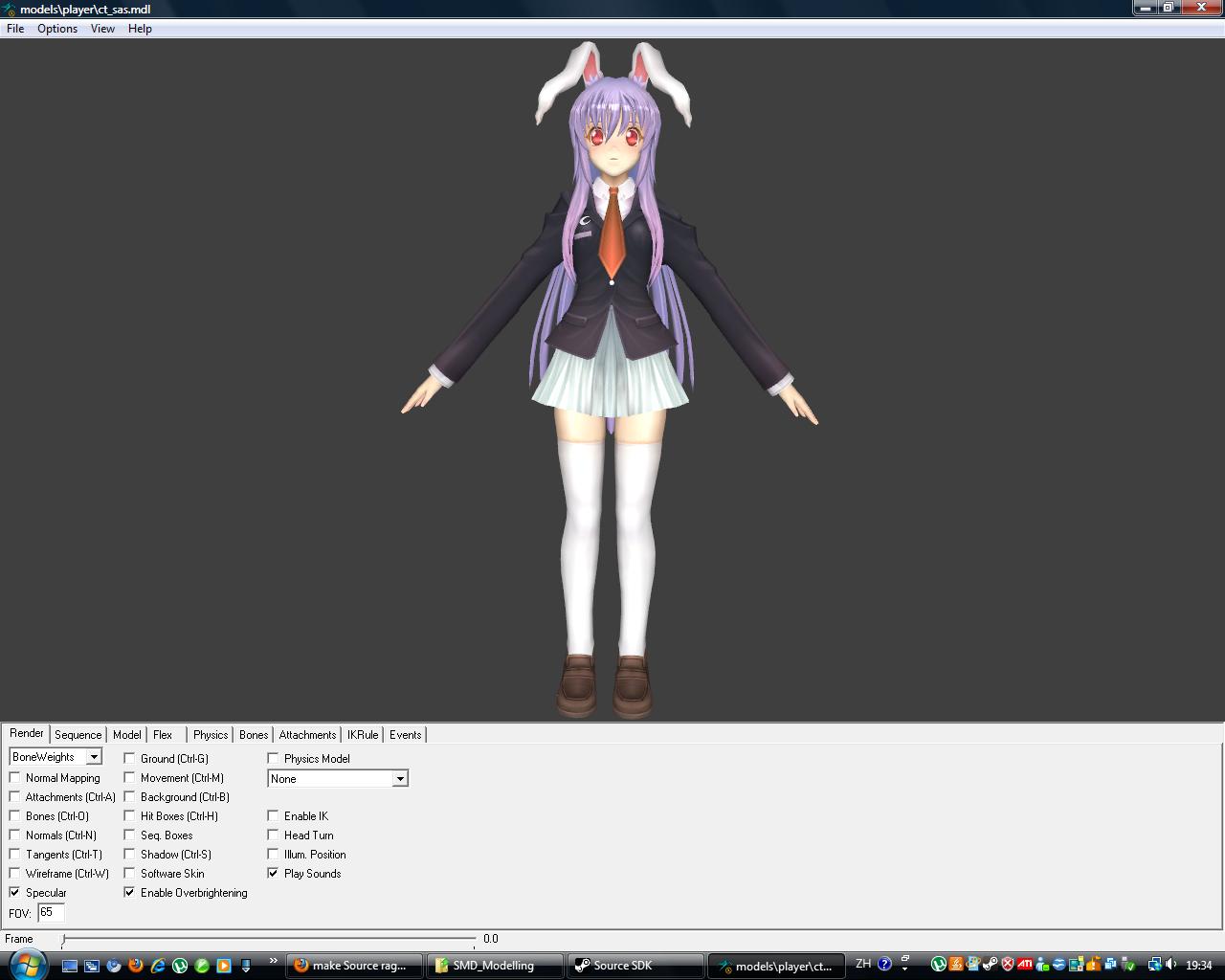Toggle Background (Ctrl-B) checkbox
1225x980 pixels.
pos(129,796)
